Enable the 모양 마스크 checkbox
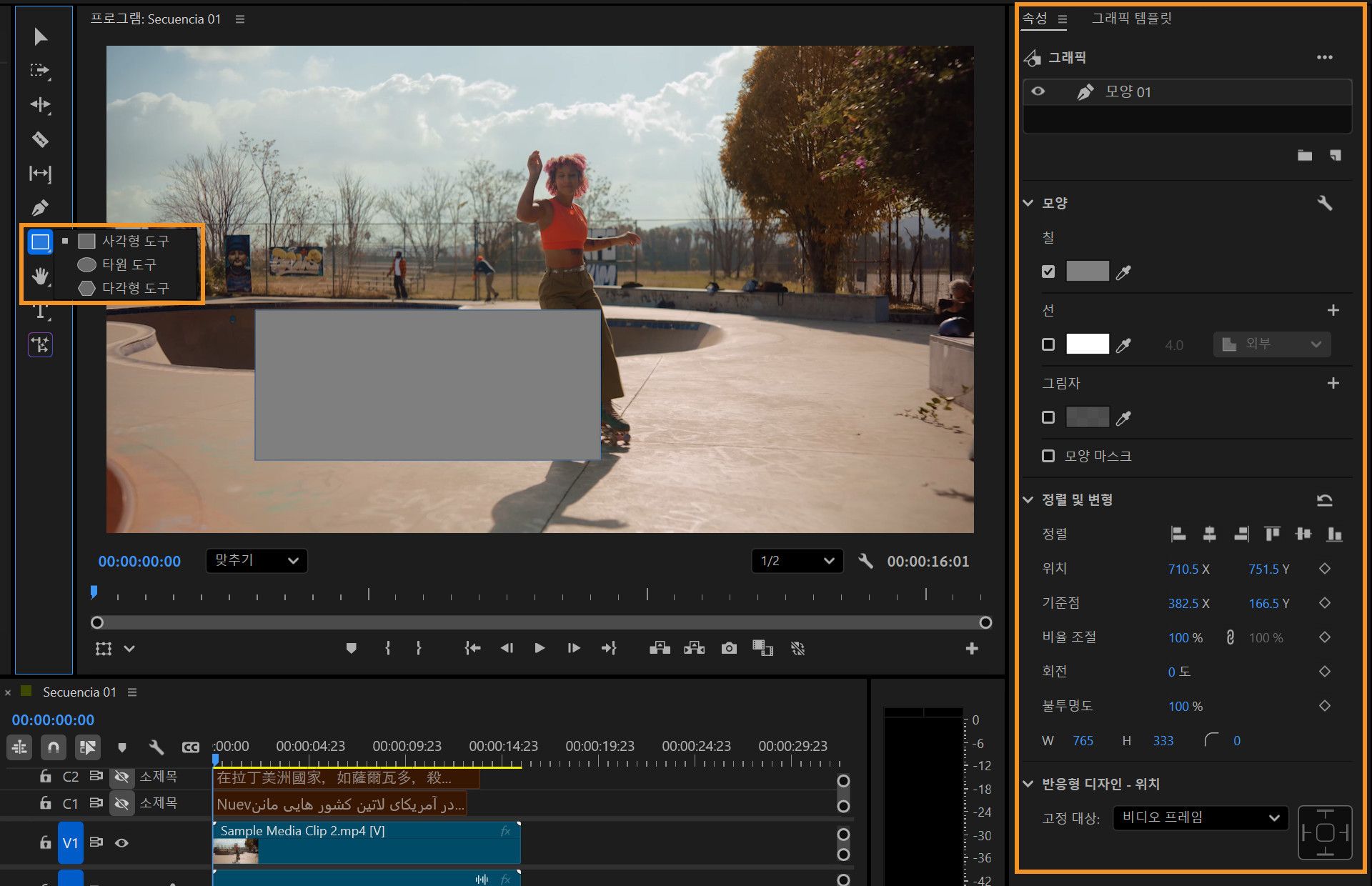 tap(1048, 456)
